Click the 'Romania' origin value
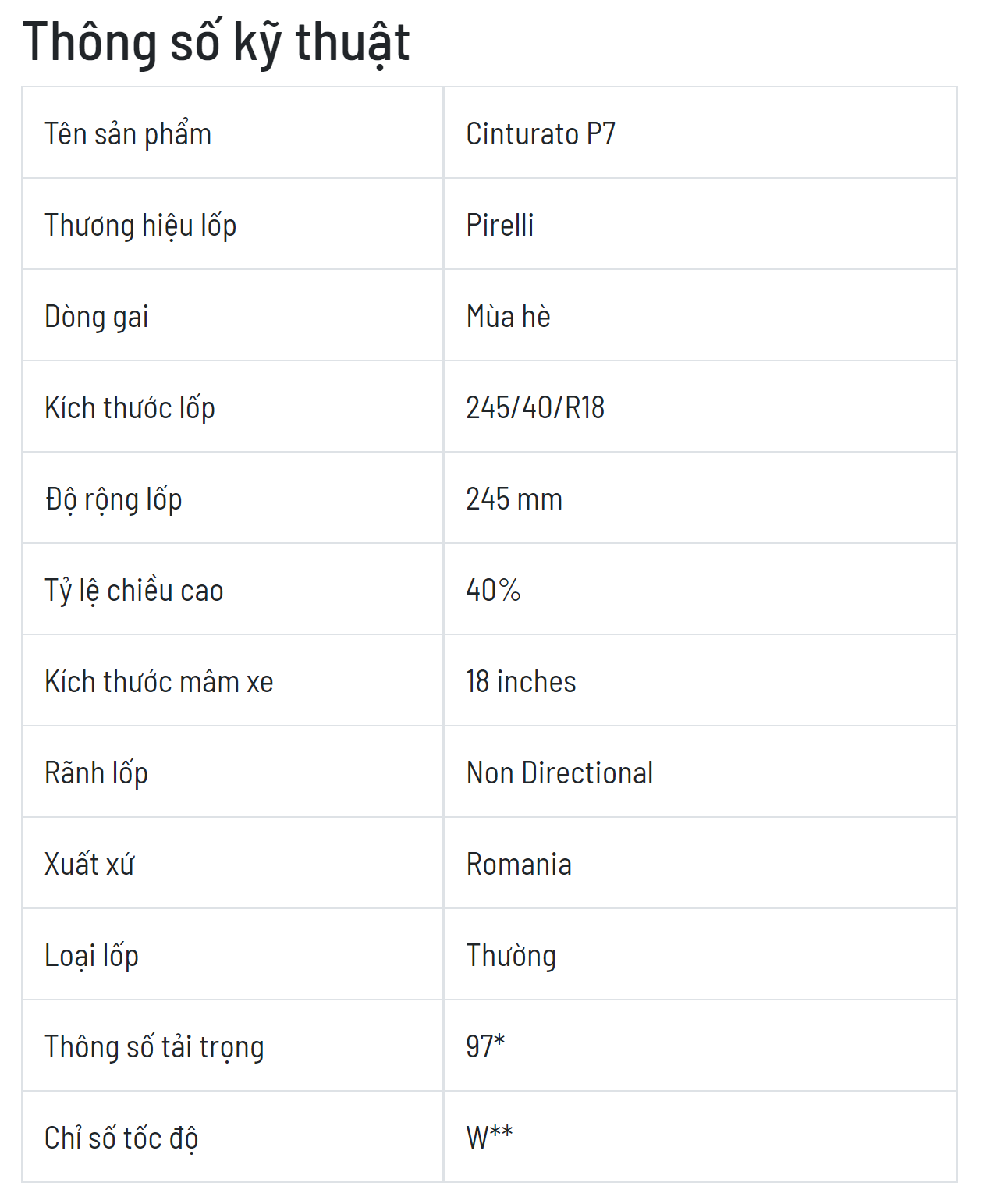This screenshot has height=1204, width=990. (x=519, y=864)
